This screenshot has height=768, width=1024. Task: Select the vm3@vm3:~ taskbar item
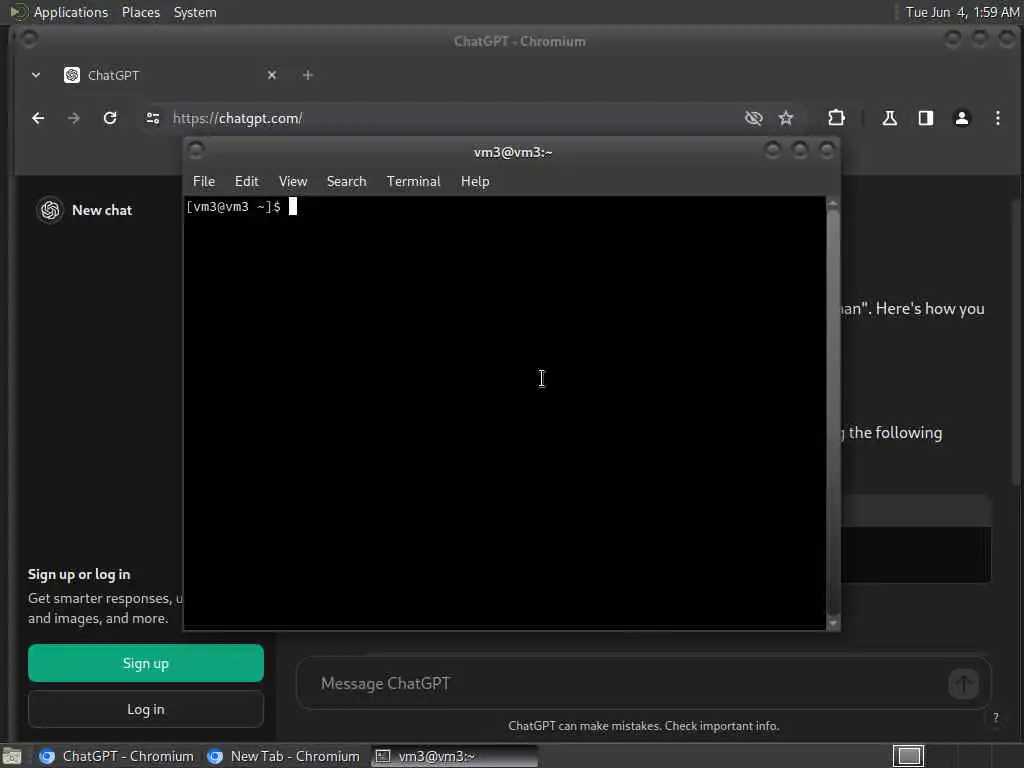coord(455,756)
